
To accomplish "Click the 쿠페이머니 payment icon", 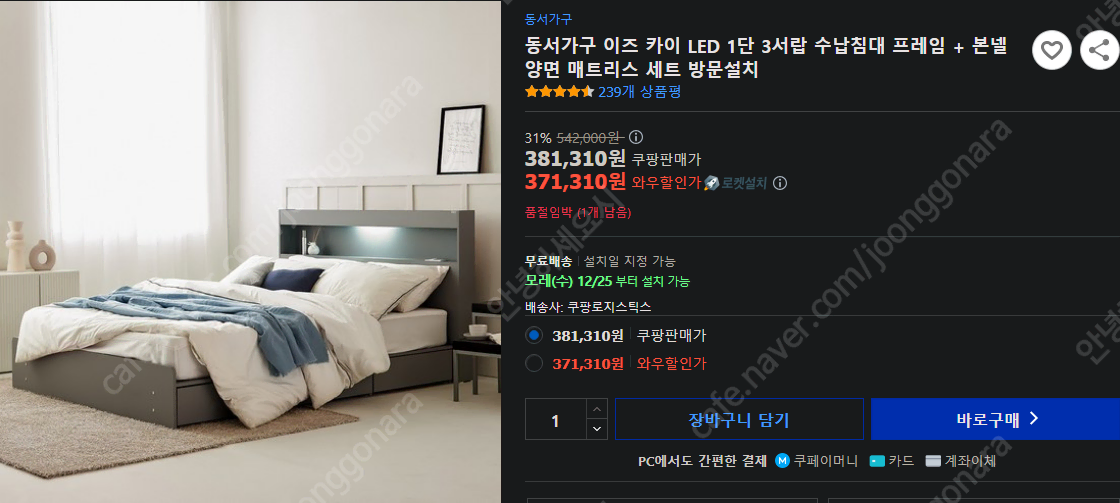I will 781,461.
